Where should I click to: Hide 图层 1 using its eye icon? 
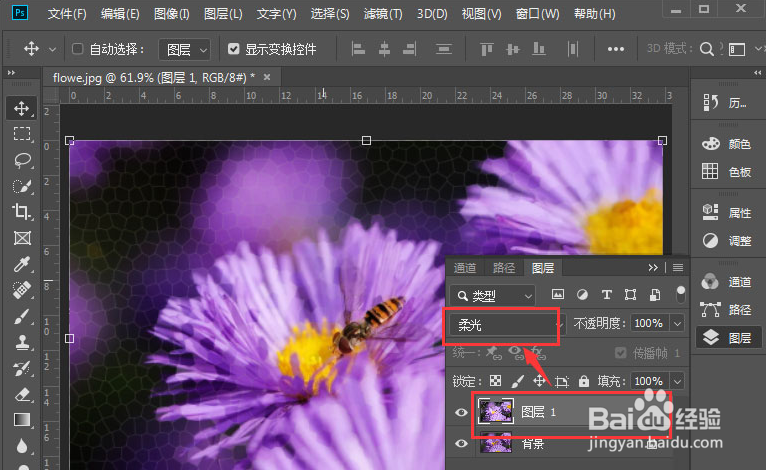pos(461,412)
